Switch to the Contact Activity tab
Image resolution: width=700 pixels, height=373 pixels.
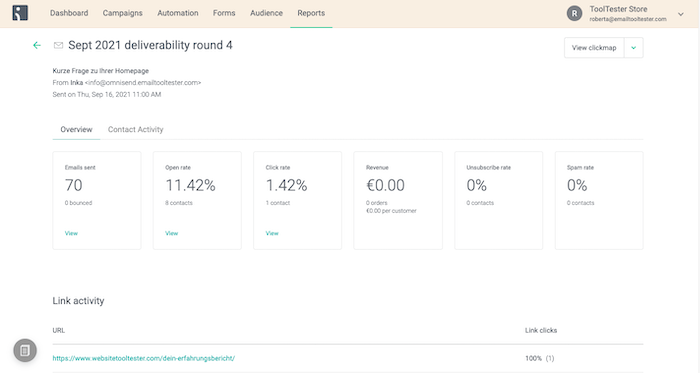pos(136,129)
